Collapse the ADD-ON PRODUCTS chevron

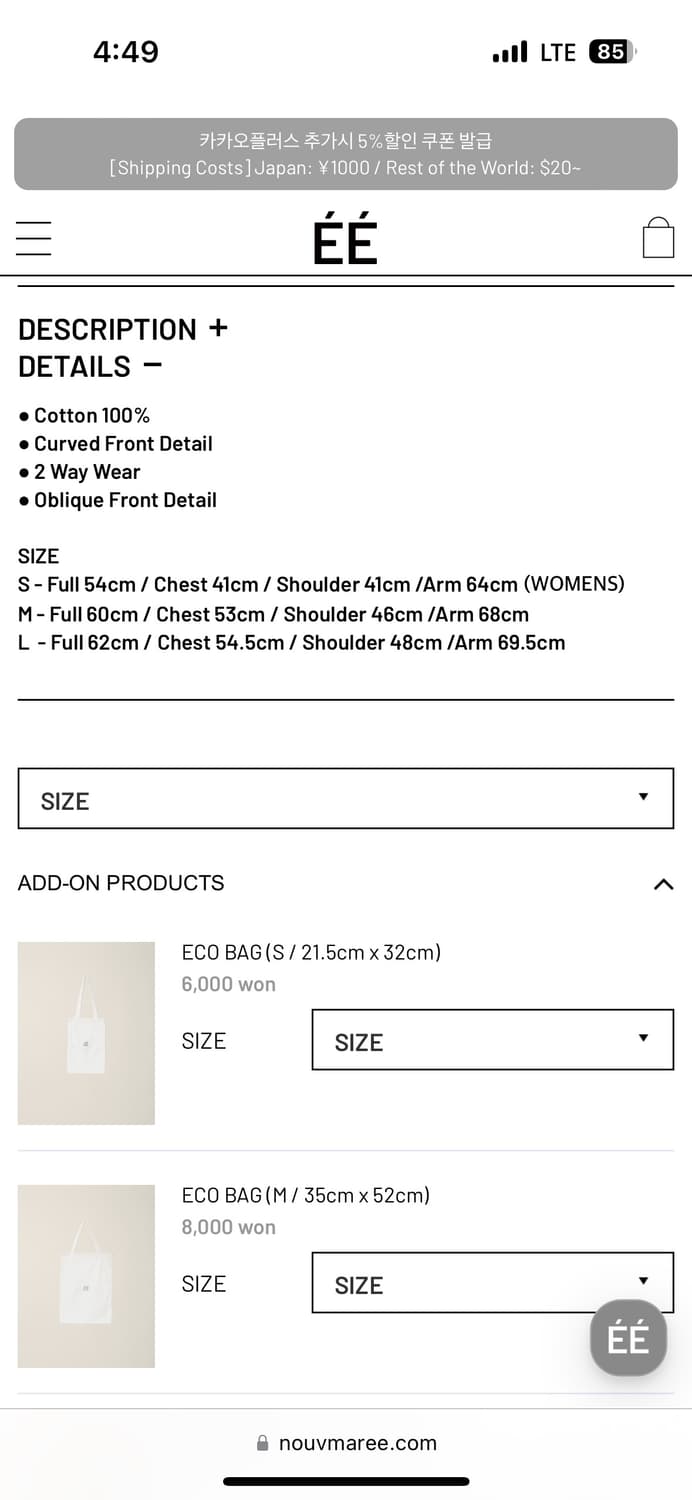[x=663, y=884]
